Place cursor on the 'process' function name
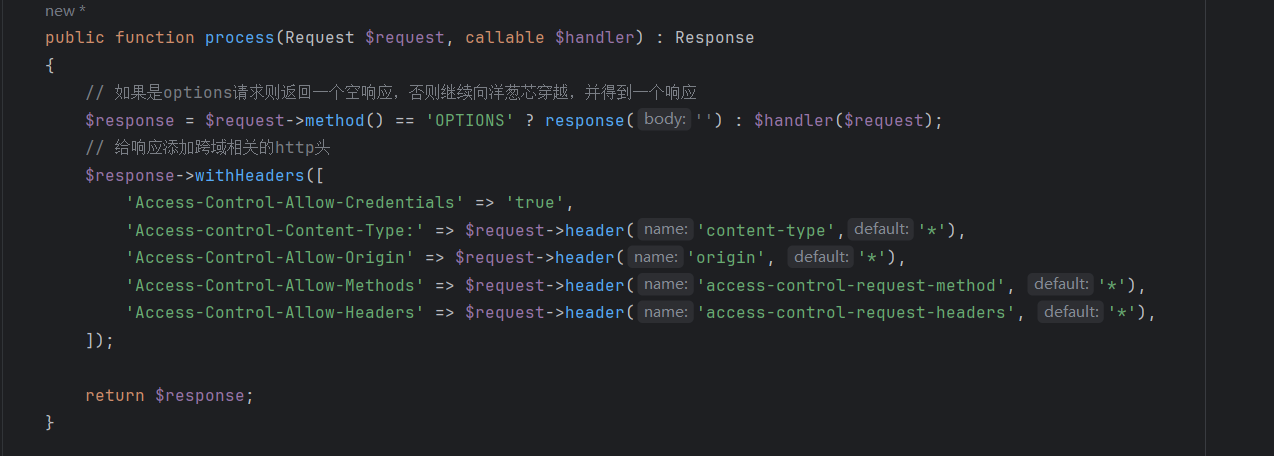 tap(240, 38)
